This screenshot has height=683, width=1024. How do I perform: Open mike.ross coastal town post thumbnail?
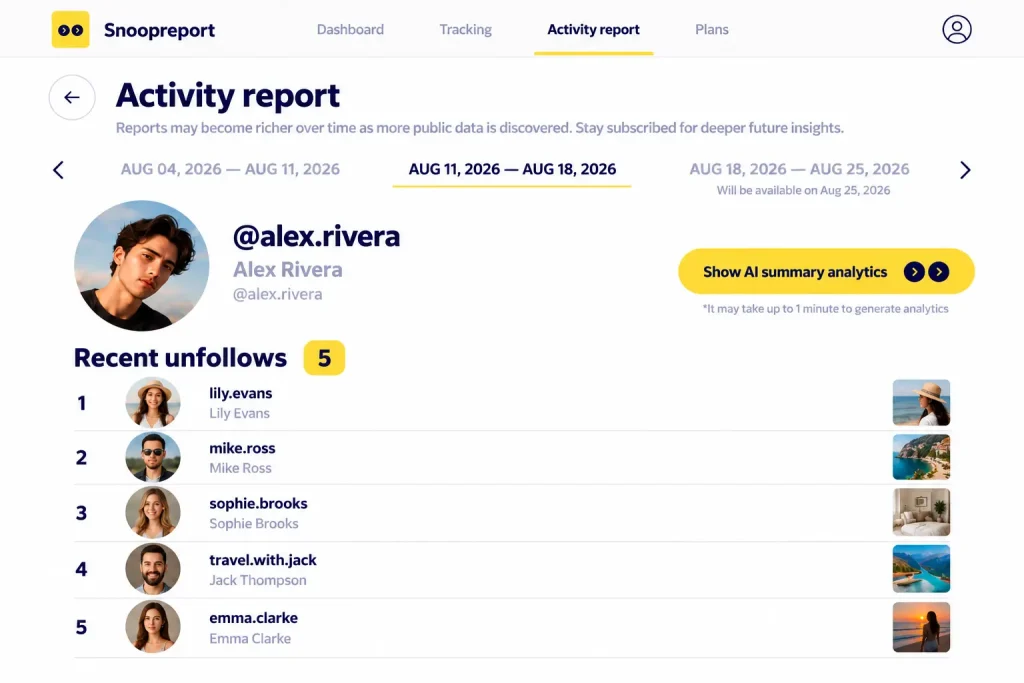[x=921, y=457]
